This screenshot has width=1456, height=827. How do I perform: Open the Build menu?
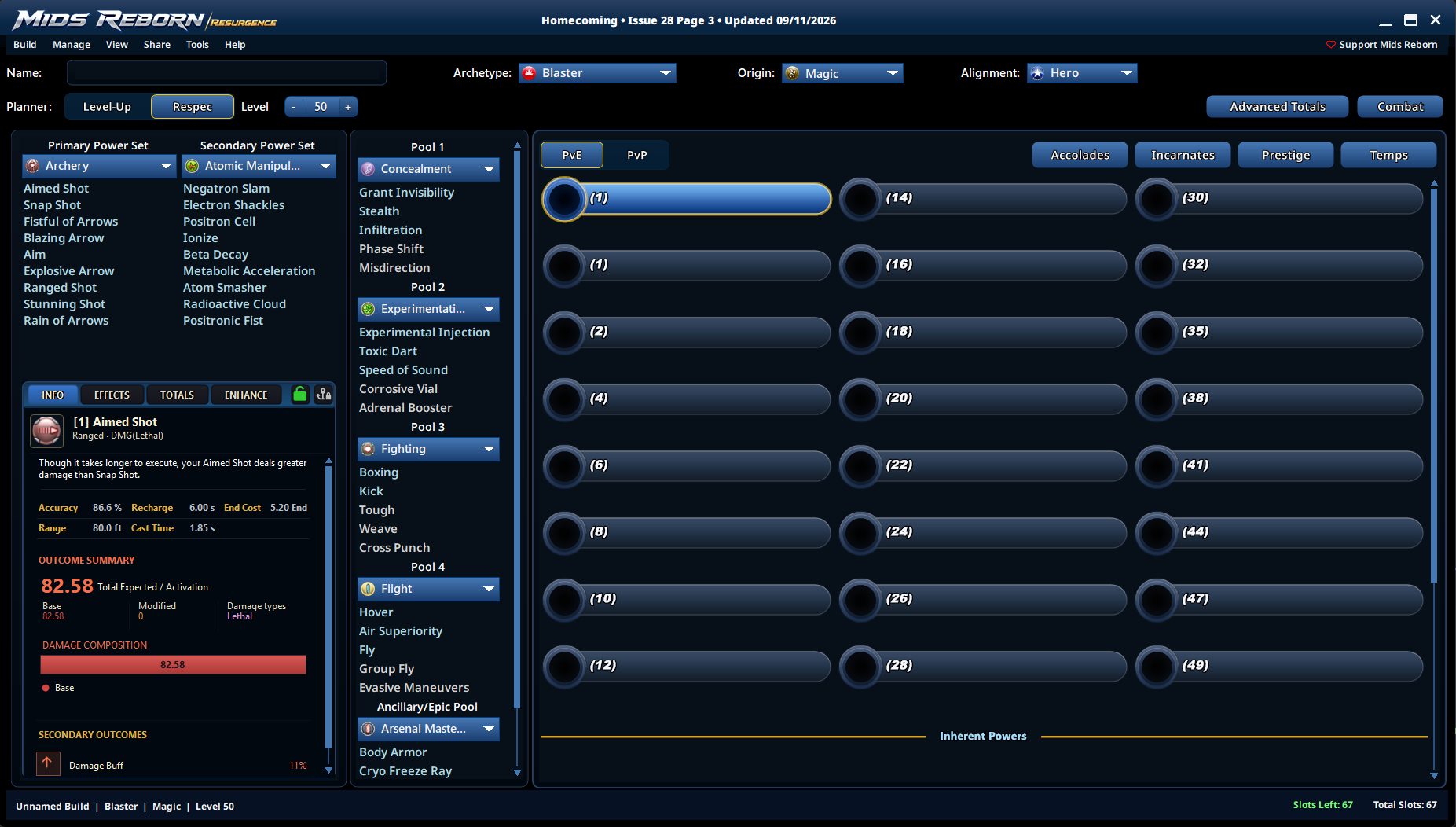coord(25,45)
